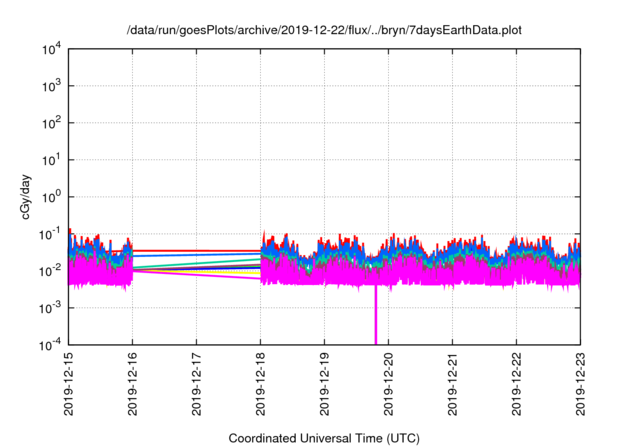Click the Coordinated Universal Time axis label

324,438
